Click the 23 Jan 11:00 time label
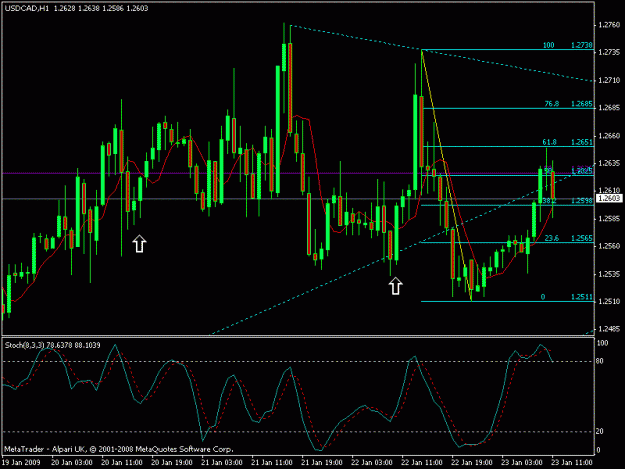This screenshot has height=469, width=625. 572,462
